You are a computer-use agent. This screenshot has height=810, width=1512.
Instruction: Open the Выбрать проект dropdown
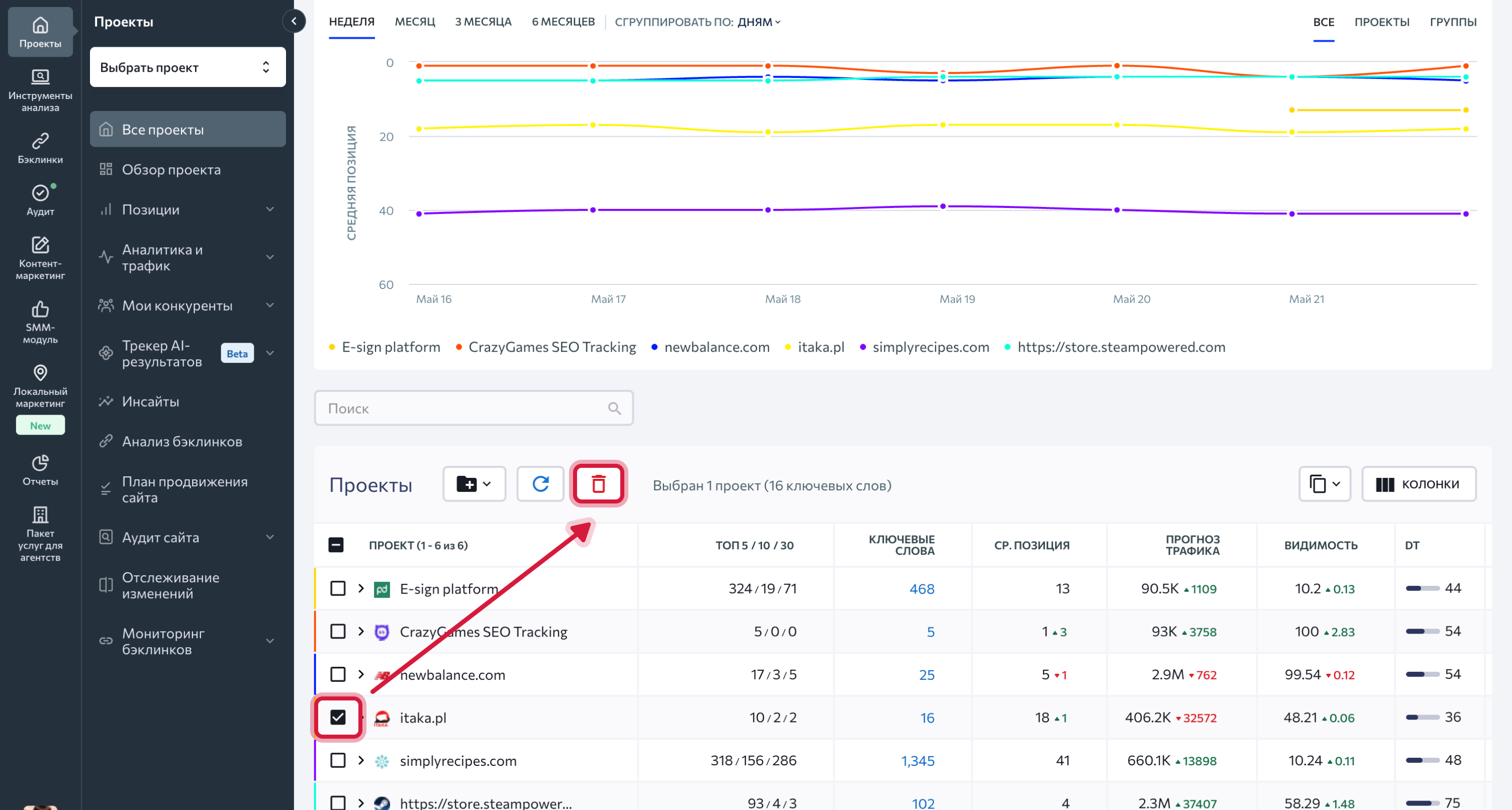pos(188,67)
